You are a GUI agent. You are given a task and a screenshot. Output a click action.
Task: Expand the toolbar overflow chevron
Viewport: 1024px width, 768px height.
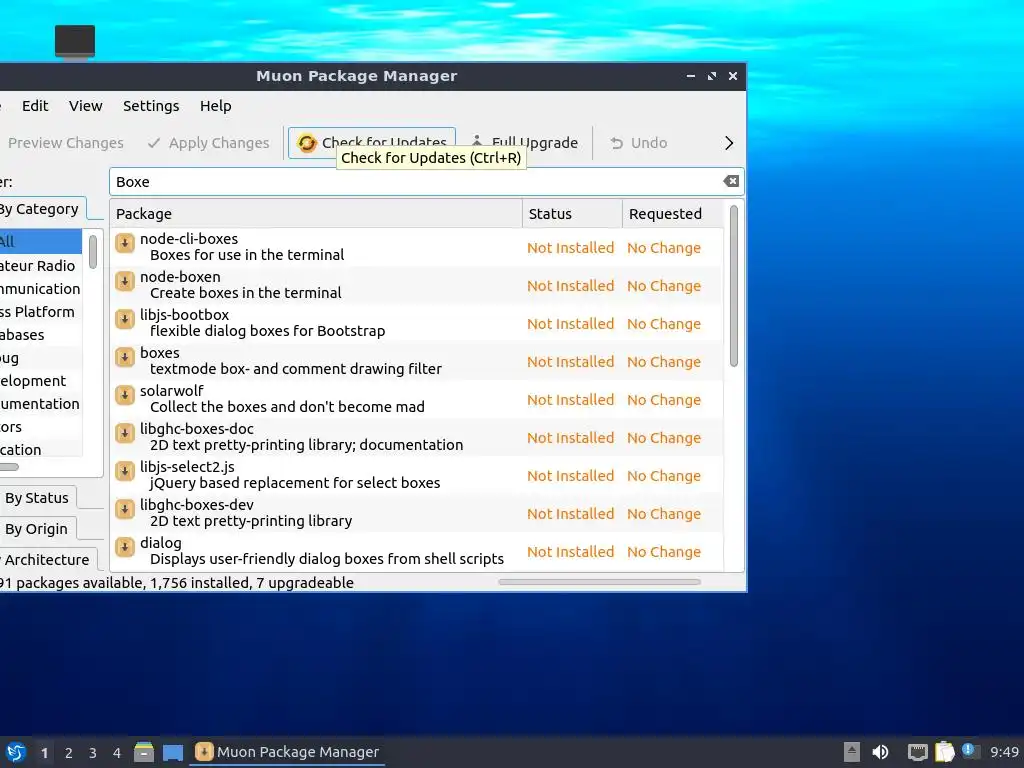point(729,143)
